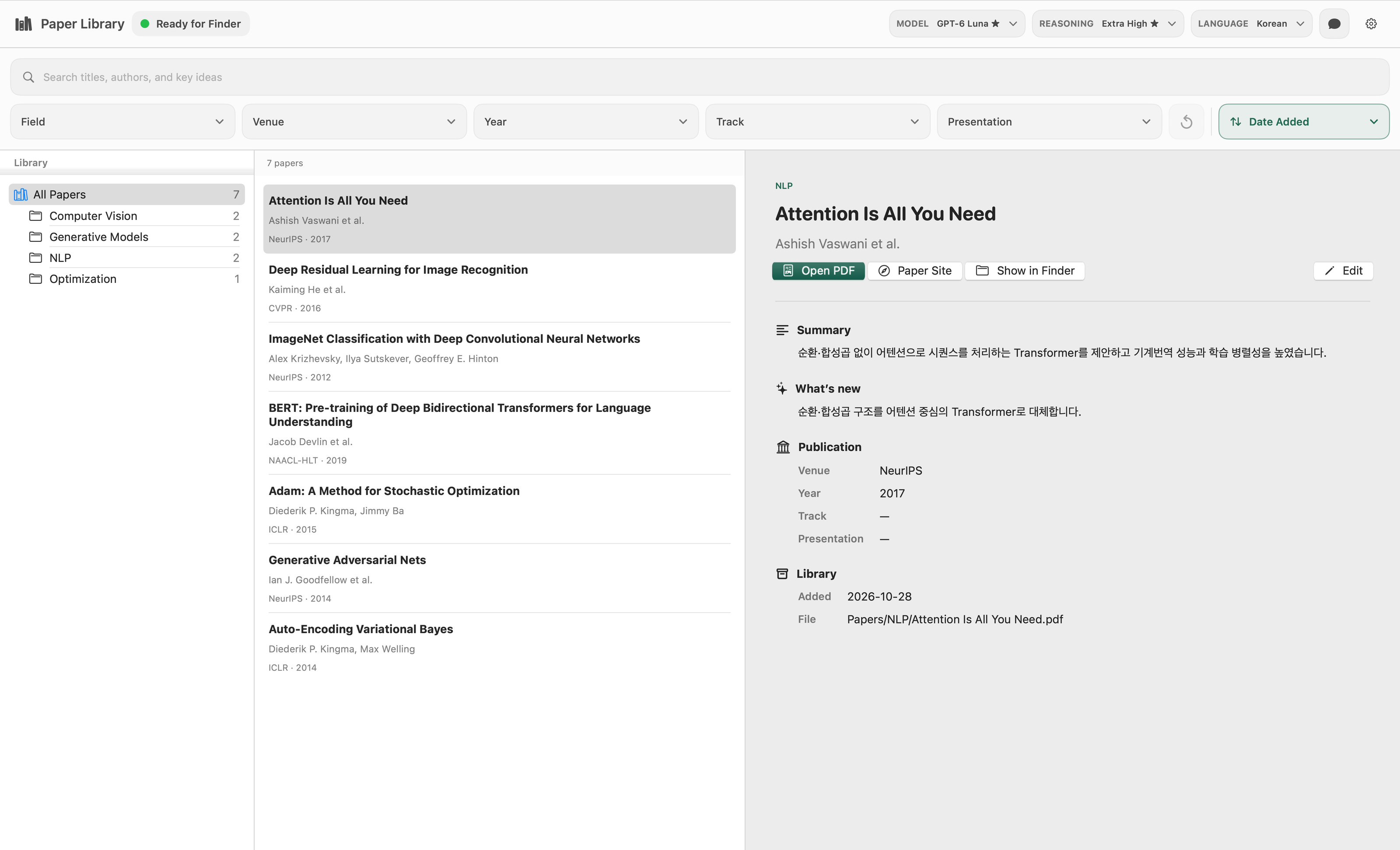
Task: Select the Generative Adversarial Nets paper
Action: click(x=499, y=578)
